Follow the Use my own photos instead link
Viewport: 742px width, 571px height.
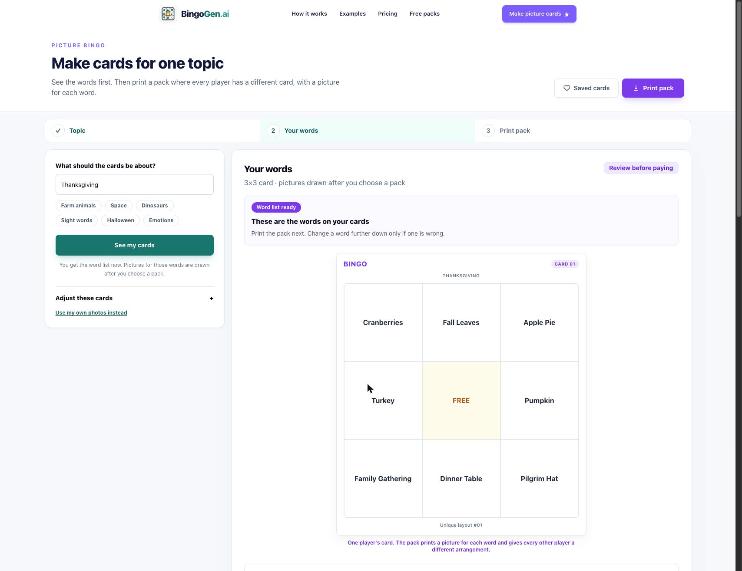click(x=91, y=313)
